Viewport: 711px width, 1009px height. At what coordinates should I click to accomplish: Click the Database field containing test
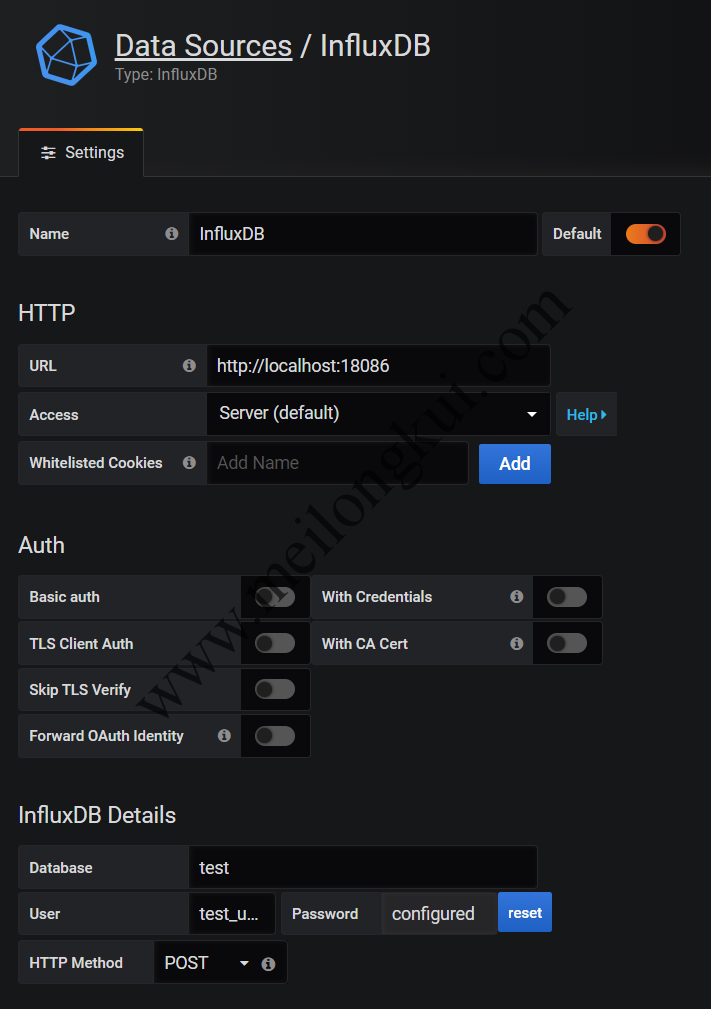pyautogui.click(x=363, y=867)
